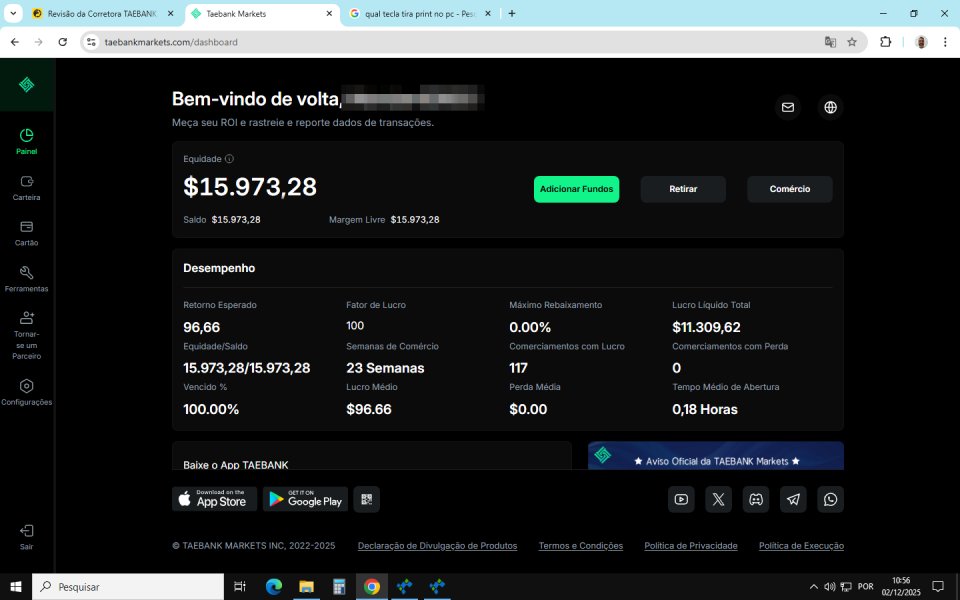Open Tornar-se um Parceiro sidebar item
This screenshot has width=960, height=600.
tap(26, 336)
